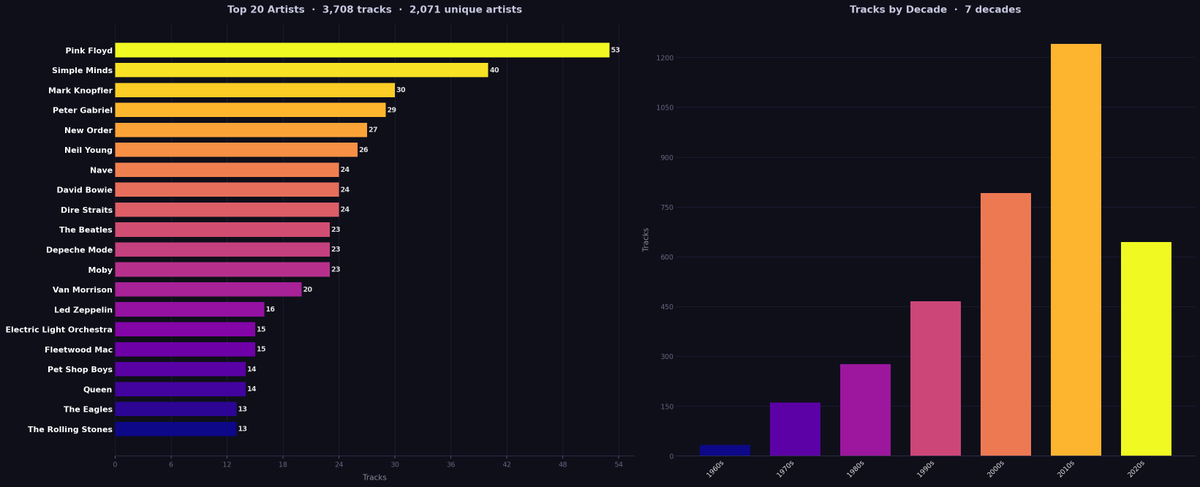The image size is (1200, 487).
Task: Click the '1990s' x-axis label
Action: (926, 467)
